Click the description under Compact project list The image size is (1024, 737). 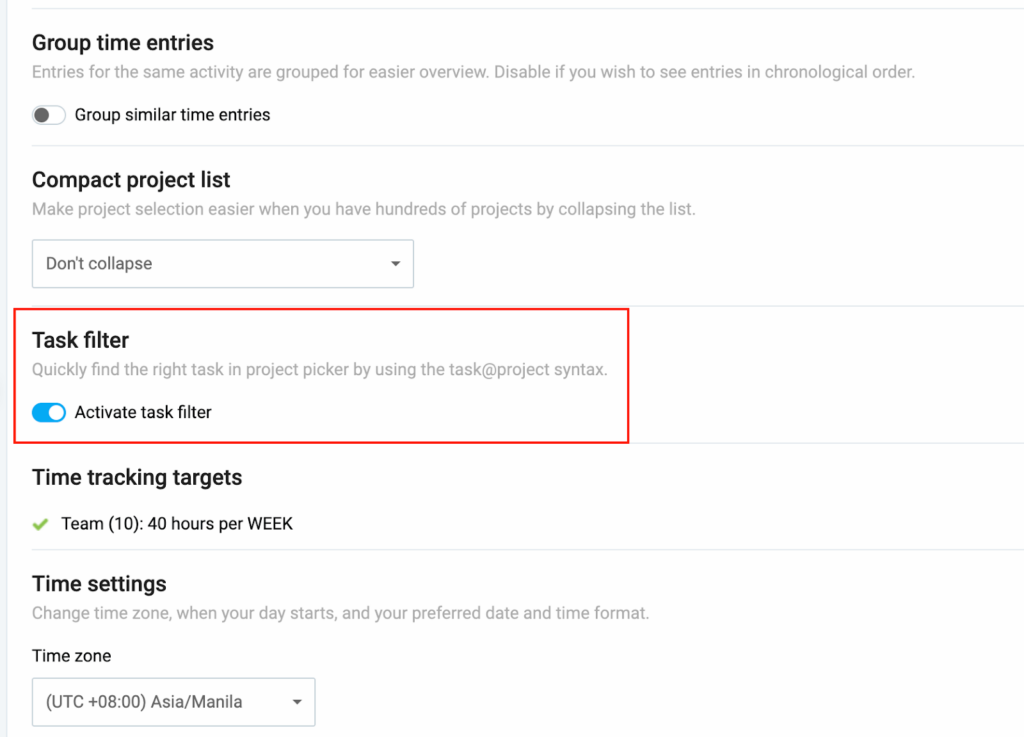pos(363,209)
